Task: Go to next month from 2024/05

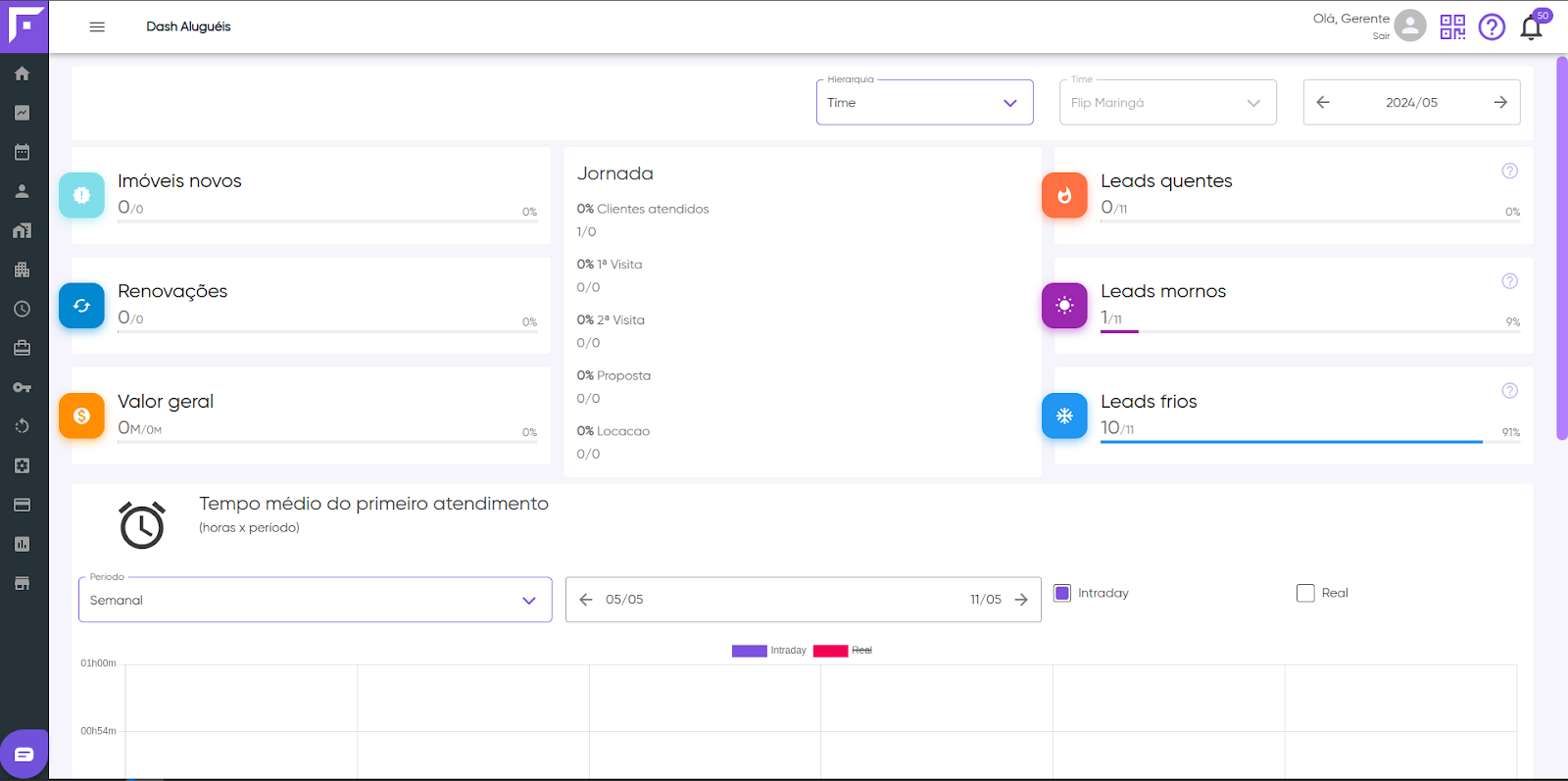Action: click(x=1500, y=102)
